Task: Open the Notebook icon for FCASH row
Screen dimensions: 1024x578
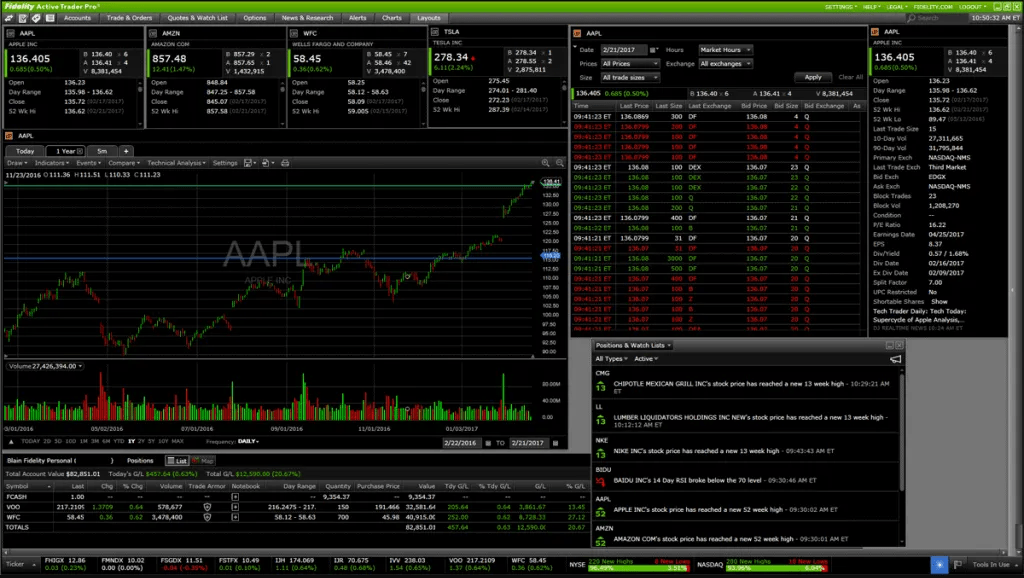Action: click(235, 497)
